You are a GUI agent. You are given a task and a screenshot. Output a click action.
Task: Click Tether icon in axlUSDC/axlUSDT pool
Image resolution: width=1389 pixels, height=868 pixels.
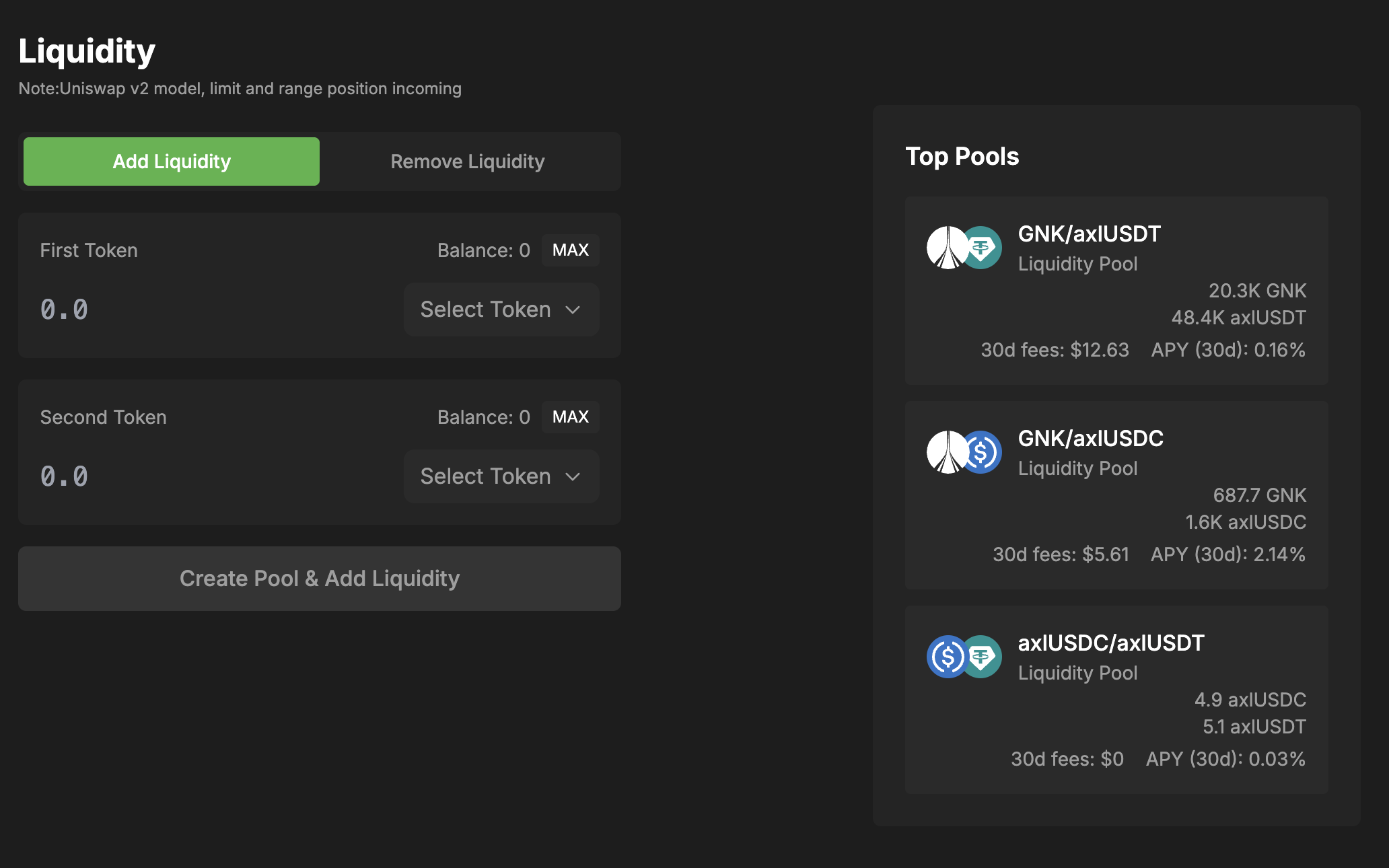984,657
